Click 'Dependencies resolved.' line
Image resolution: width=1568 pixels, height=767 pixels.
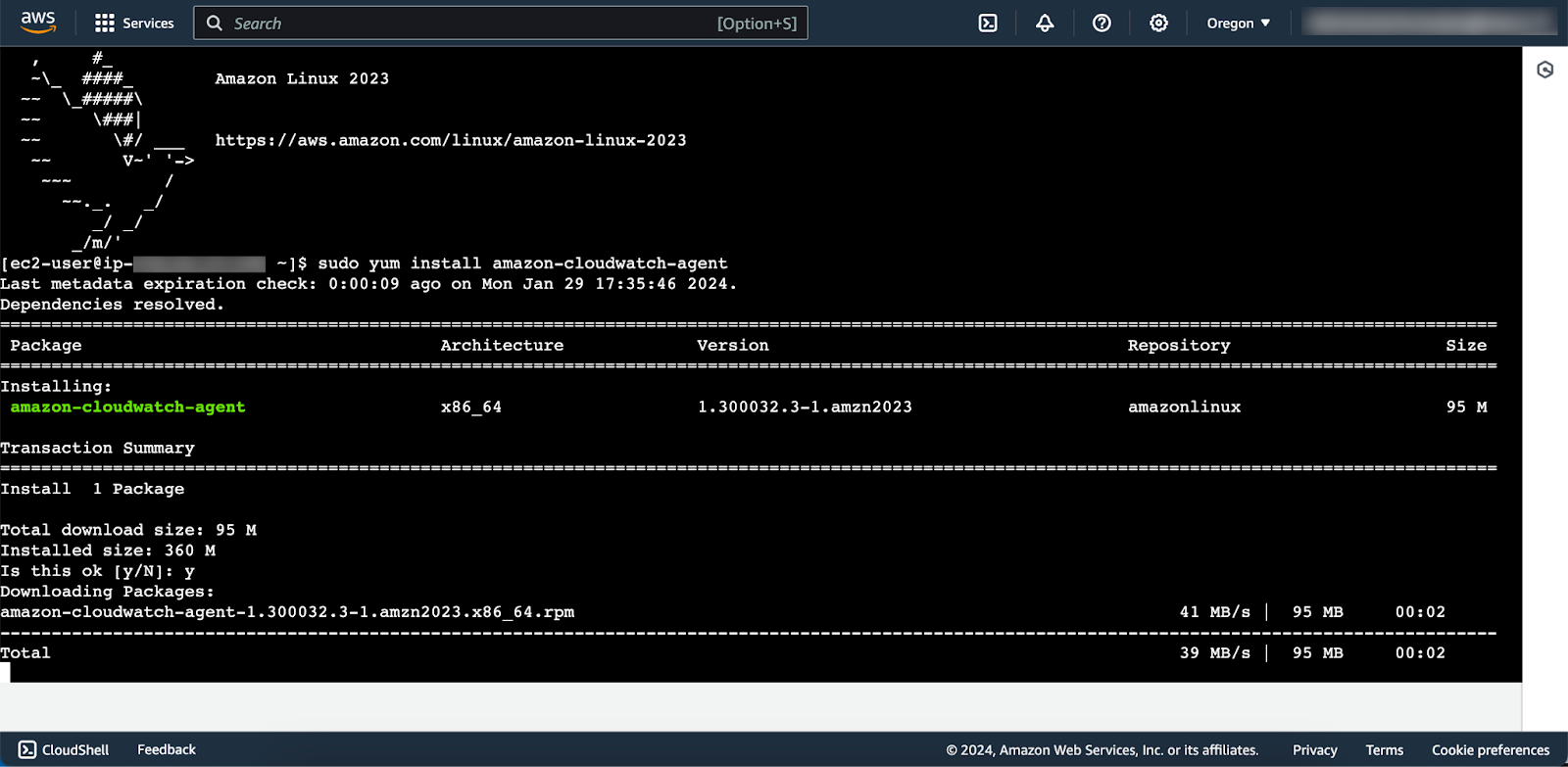[x=112, y=305]
